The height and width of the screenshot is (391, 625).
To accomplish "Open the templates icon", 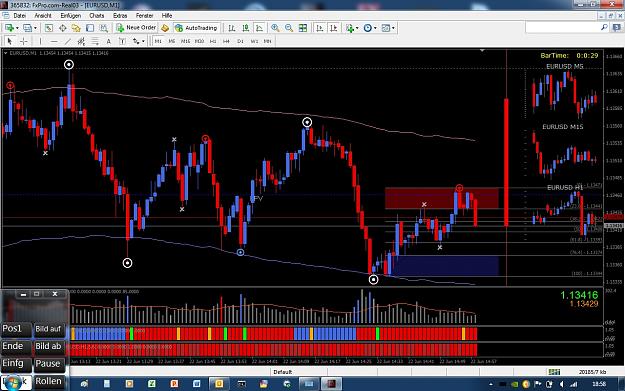I will tap(385, 28).
